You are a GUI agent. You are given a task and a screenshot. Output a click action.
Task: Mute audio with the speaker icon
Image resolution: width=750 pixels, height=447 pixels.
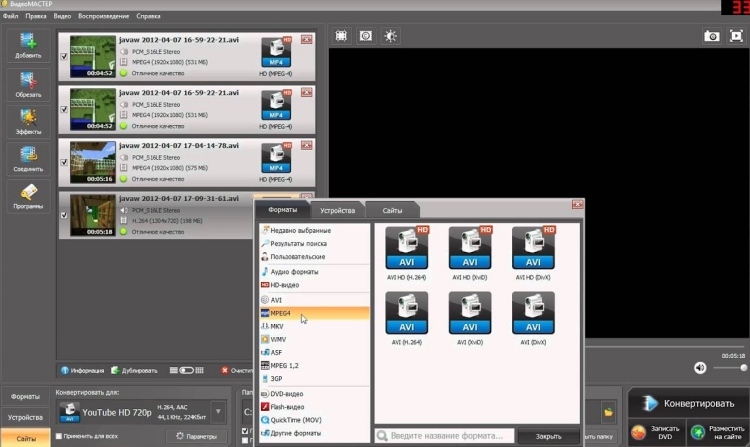pyautogui.click(x=700, y=368)
